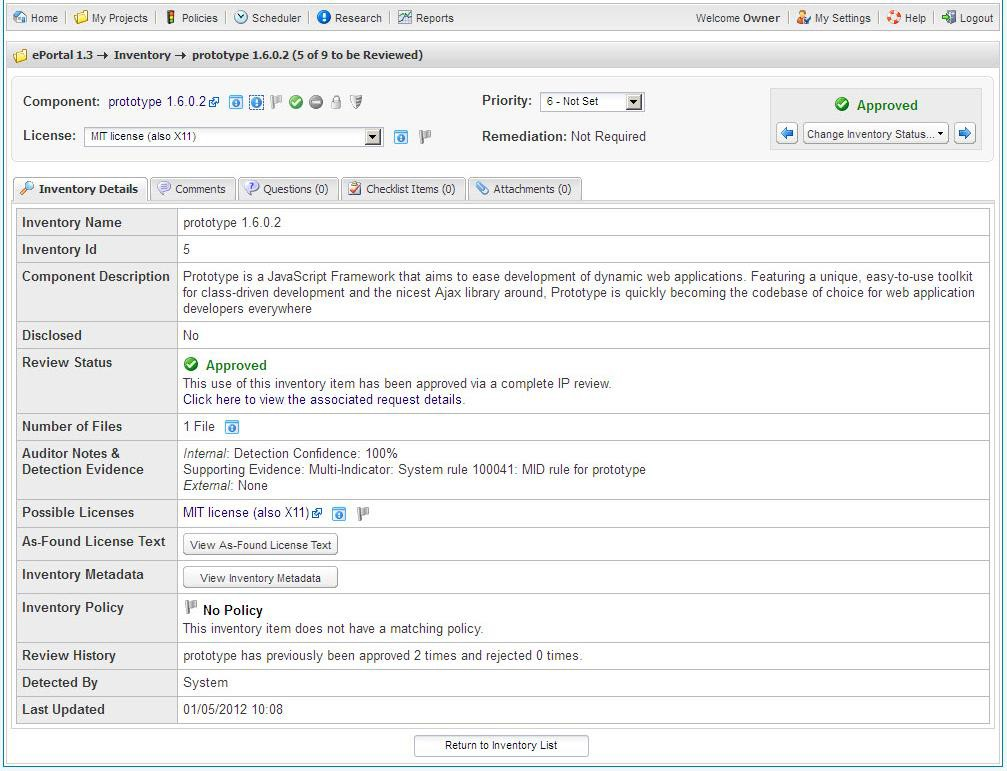1007x771 pixels.
Task: Open the Priority dropdown
Action: tap(592, 102)
